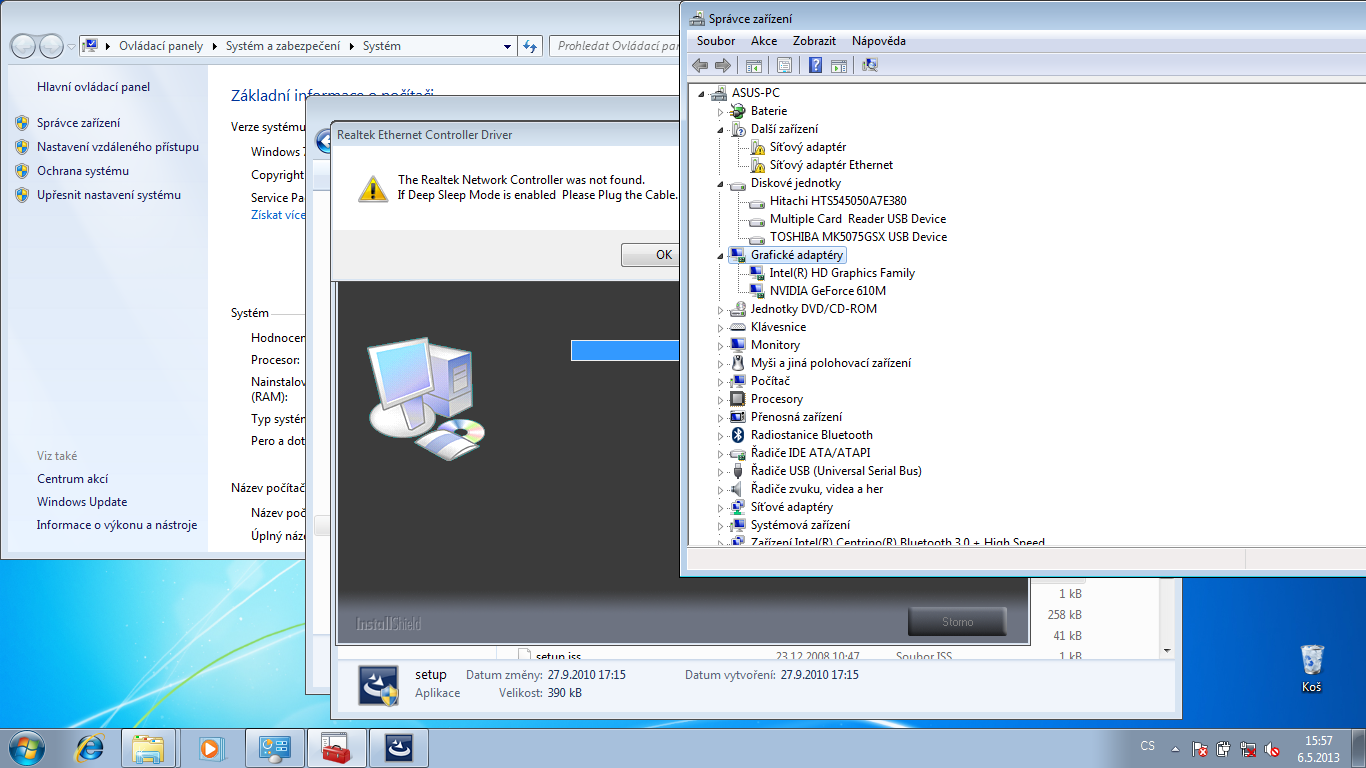This screenshot has height=768, width=1366.
Task: Click the muted volume tray icon
Action: [x=1272, y=748]
